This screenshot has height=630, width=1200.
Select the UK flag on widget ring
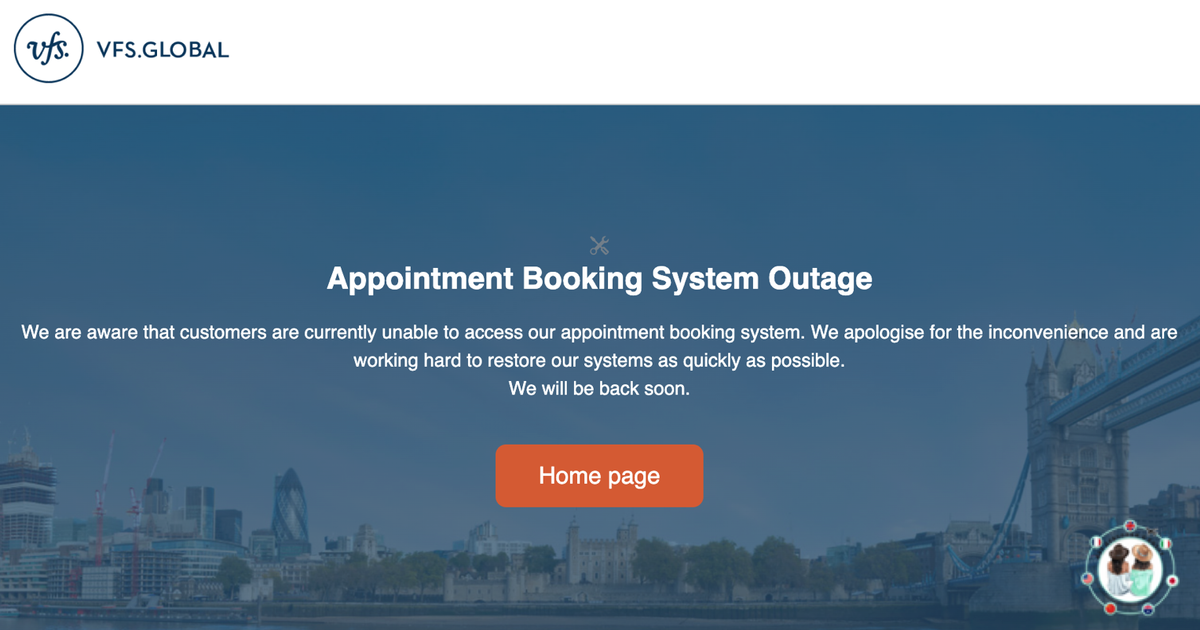pyautogui.click(x=1130, y=526)
